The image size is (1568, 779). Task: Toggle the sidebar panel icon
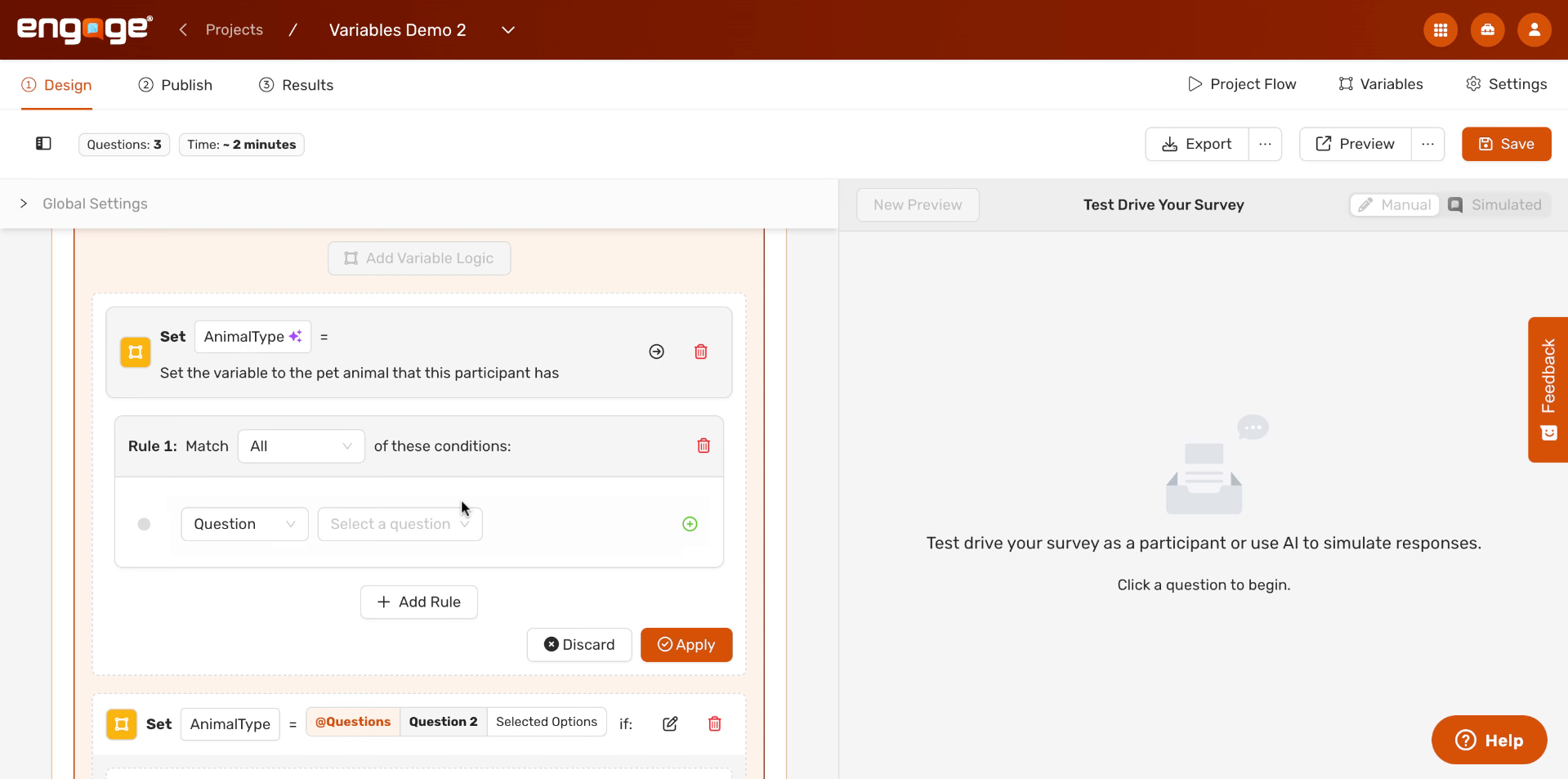click(43, 144)
